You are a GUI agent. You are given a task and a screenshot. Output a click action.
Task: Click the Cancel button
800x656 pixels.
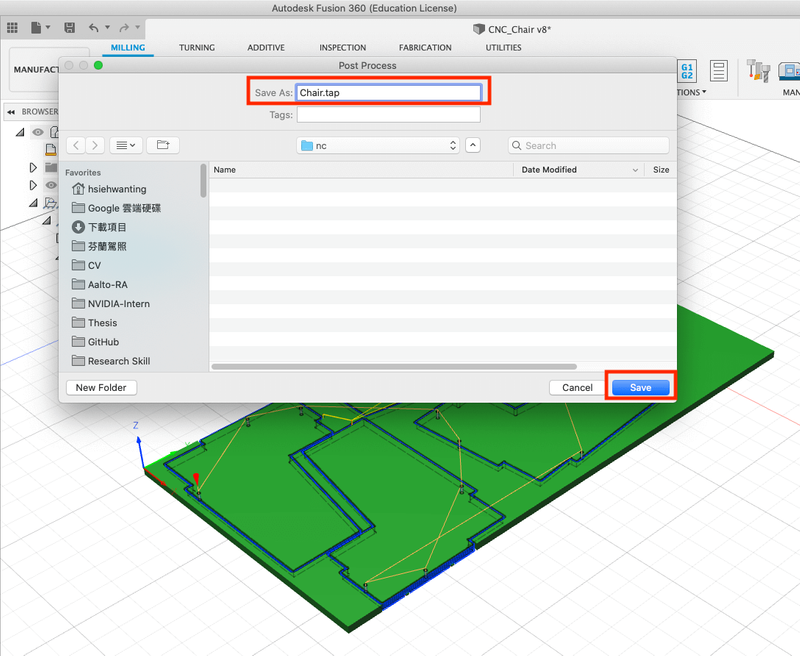pos(577,387)
